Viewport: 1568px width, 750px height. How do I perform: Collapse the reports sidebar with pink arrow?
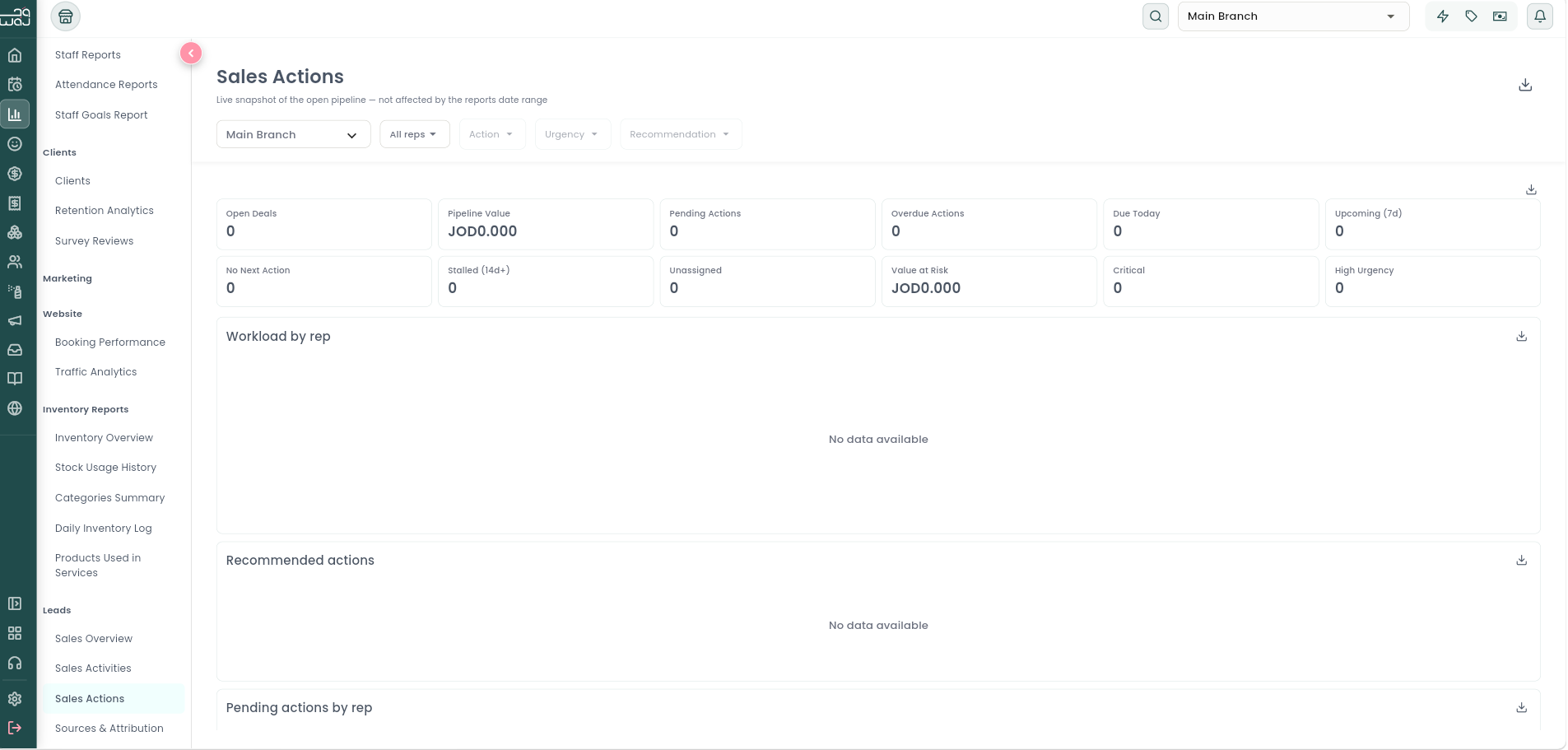click(x=191, y=54)
